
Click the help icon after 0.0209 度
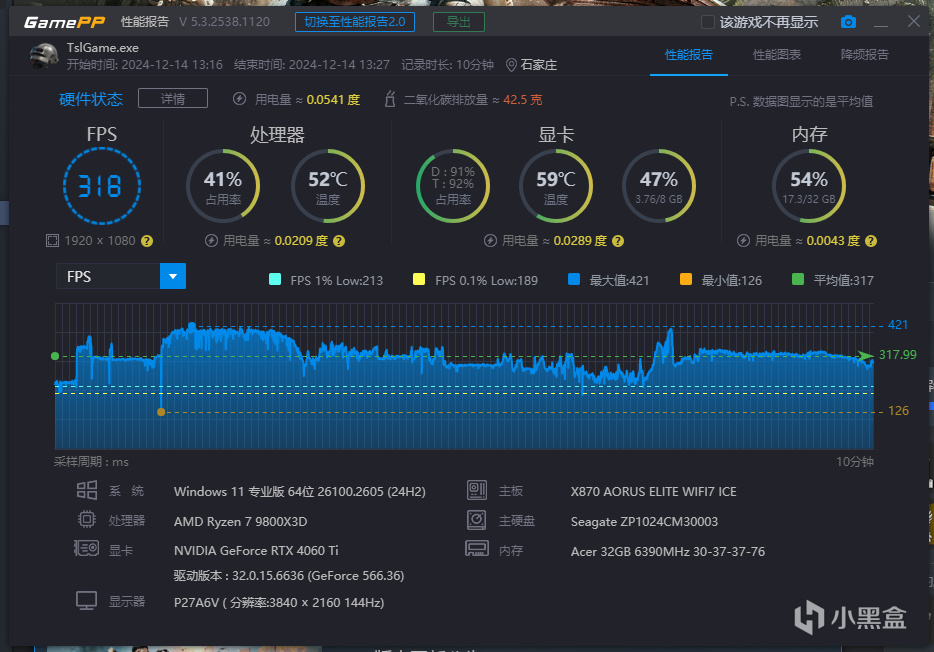(x=339, y=241)
